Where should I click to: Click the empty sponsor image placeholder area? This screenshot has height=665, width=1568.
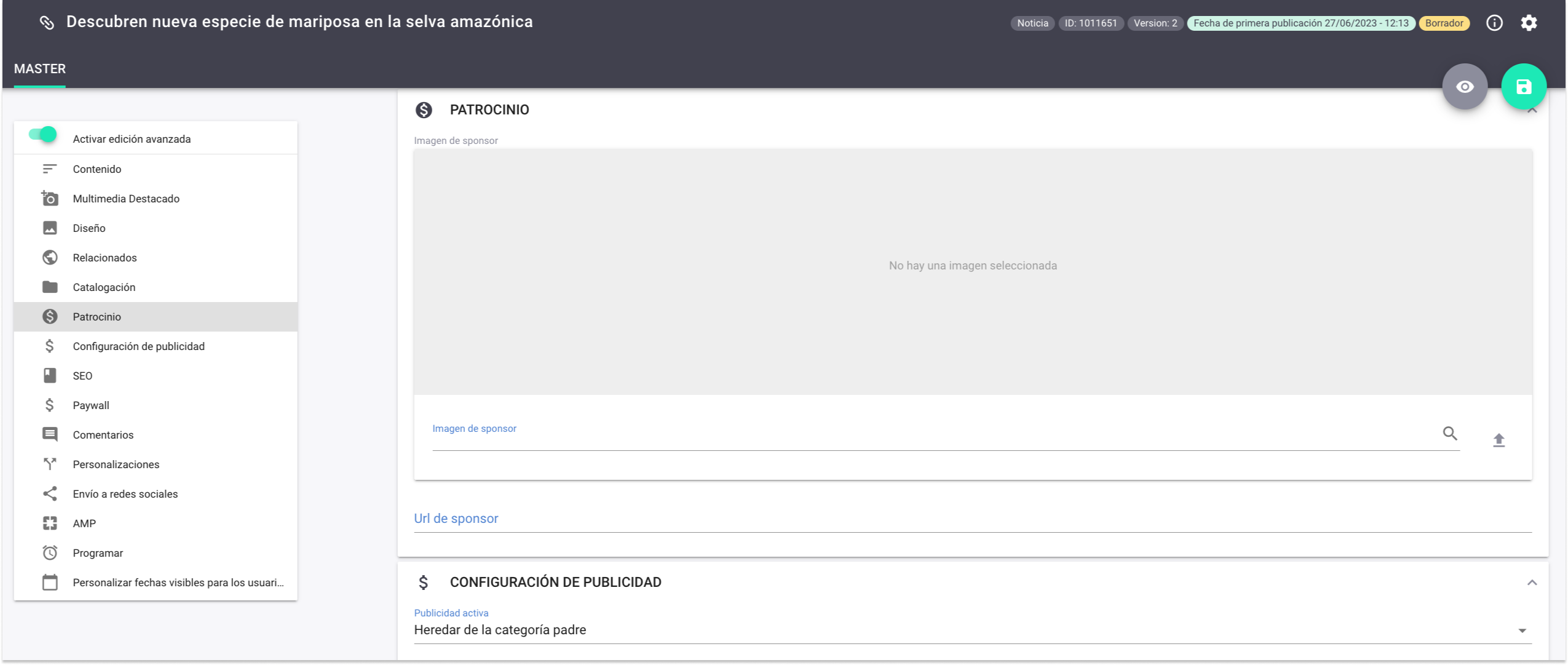(973, 271)
